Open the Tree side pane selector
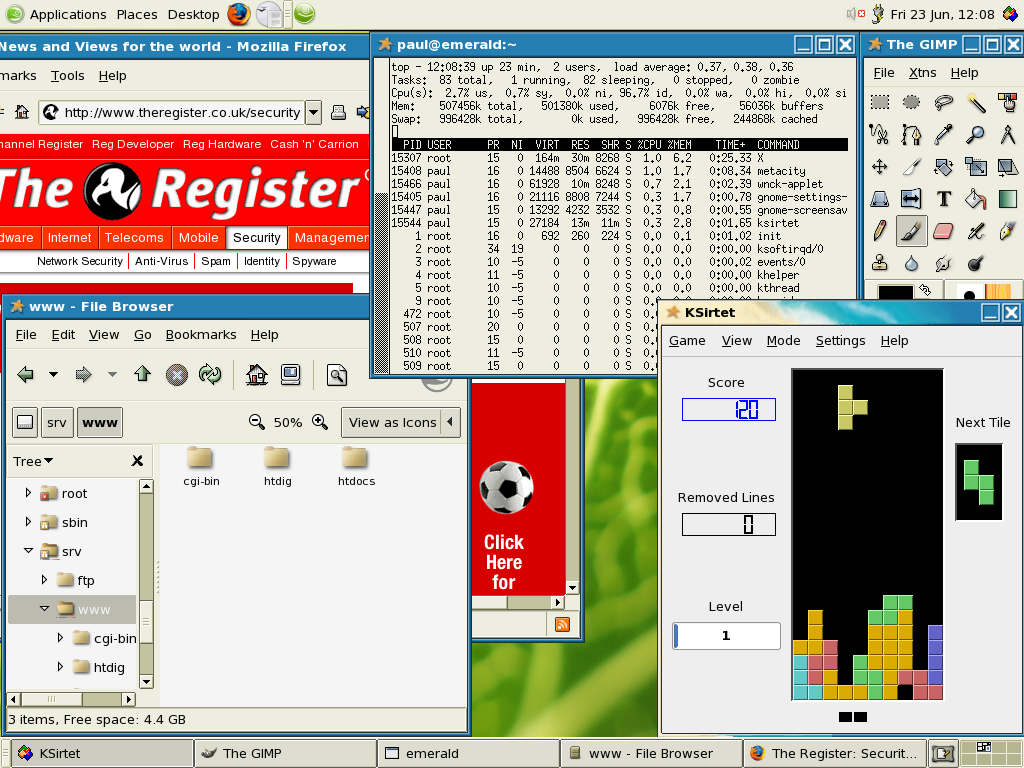This screenshot has height=768, width=1024. (34, 461)
